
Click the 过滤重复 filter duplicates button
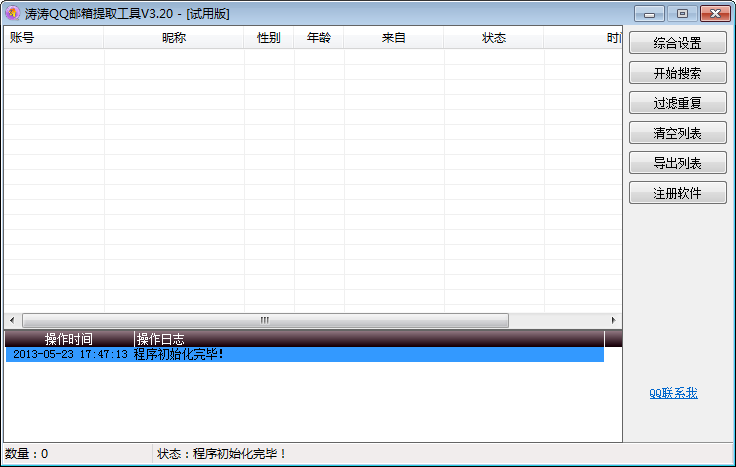pos(677,103)
